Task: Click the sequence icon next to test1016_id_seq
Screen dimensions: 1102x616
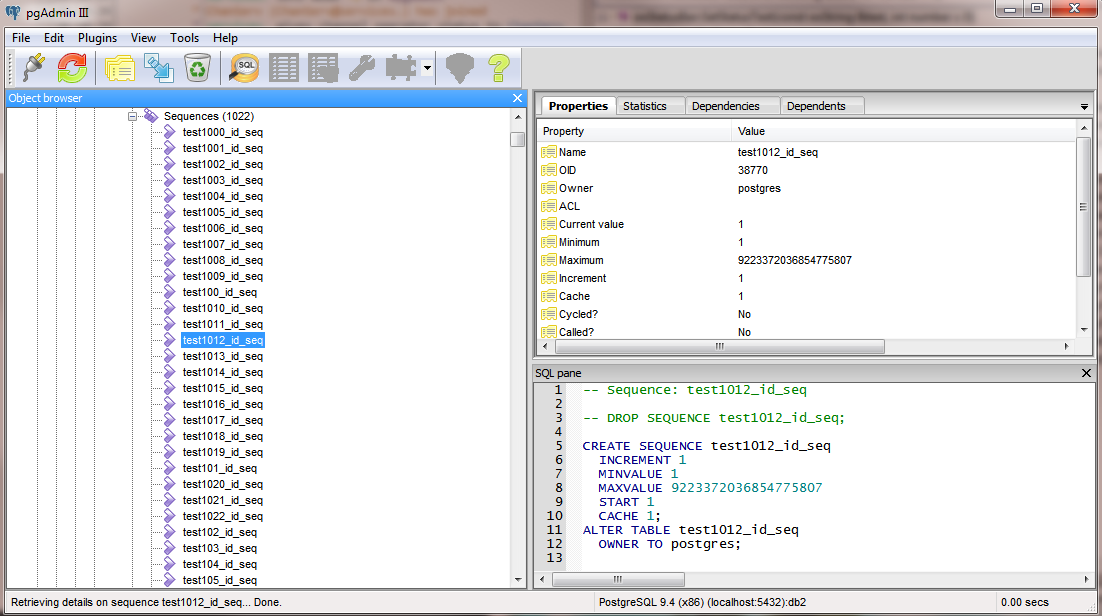Action: click(x=169, y=404)
